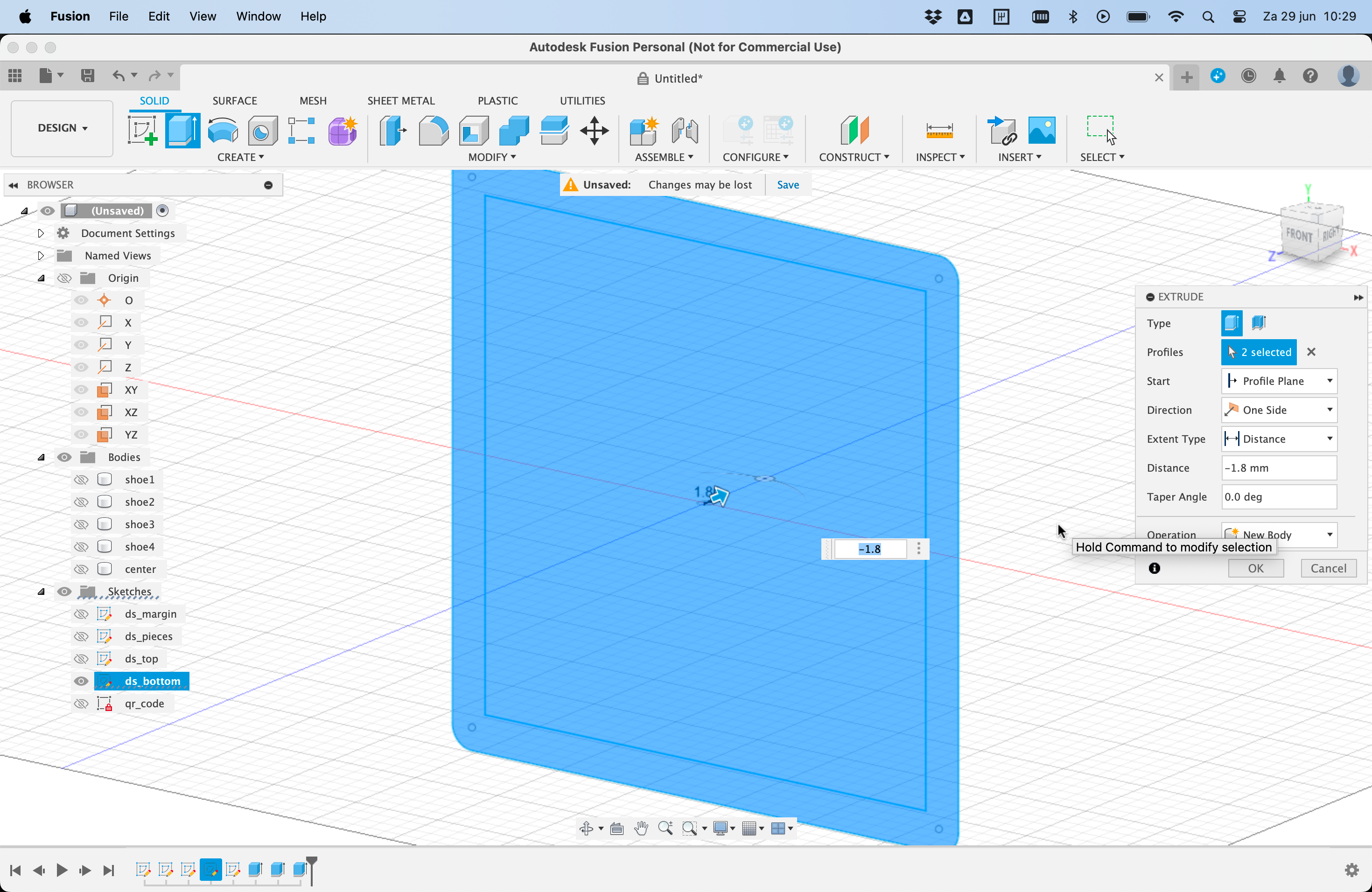Viewport: 1372px width, 892px height.
Task: Select the Extrude tool in toolbar
Action: point(183,130)
